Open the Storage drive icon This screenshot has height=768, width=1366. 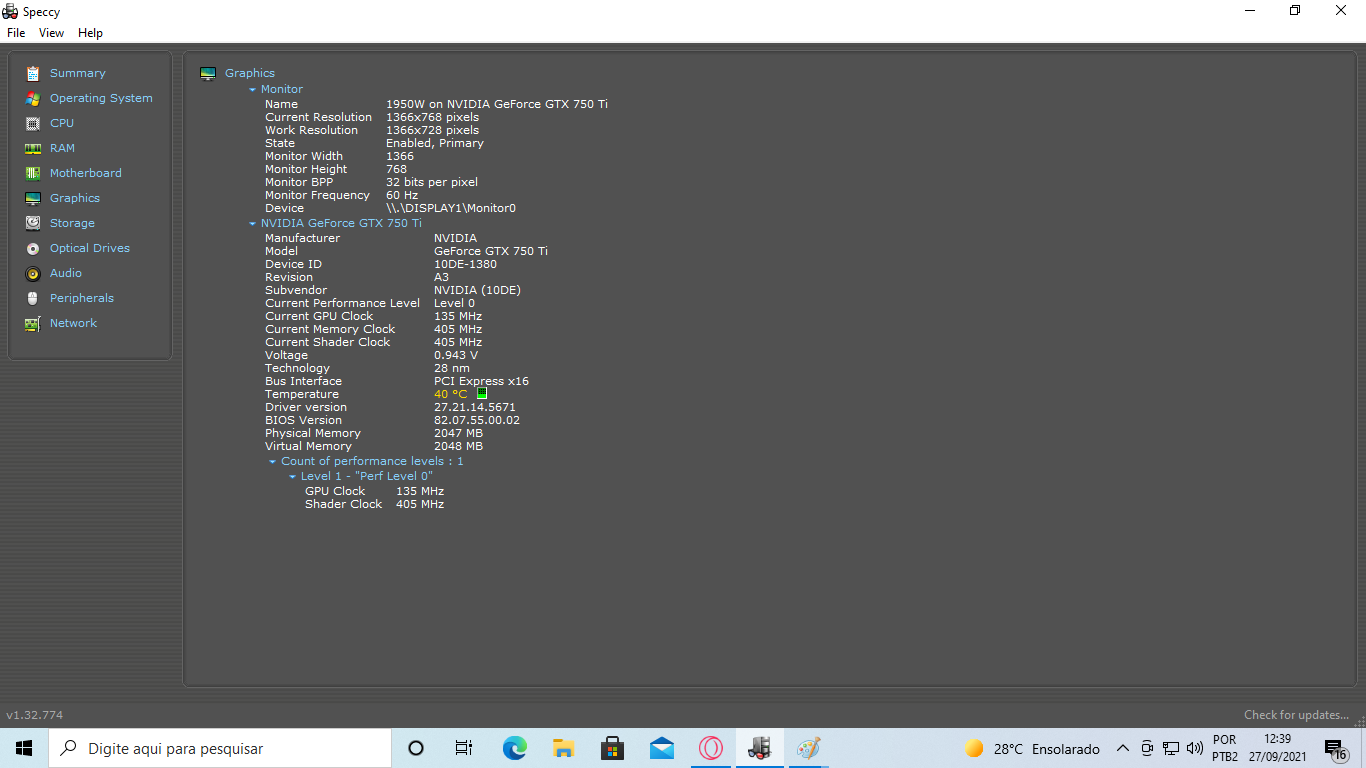[33, 223]
